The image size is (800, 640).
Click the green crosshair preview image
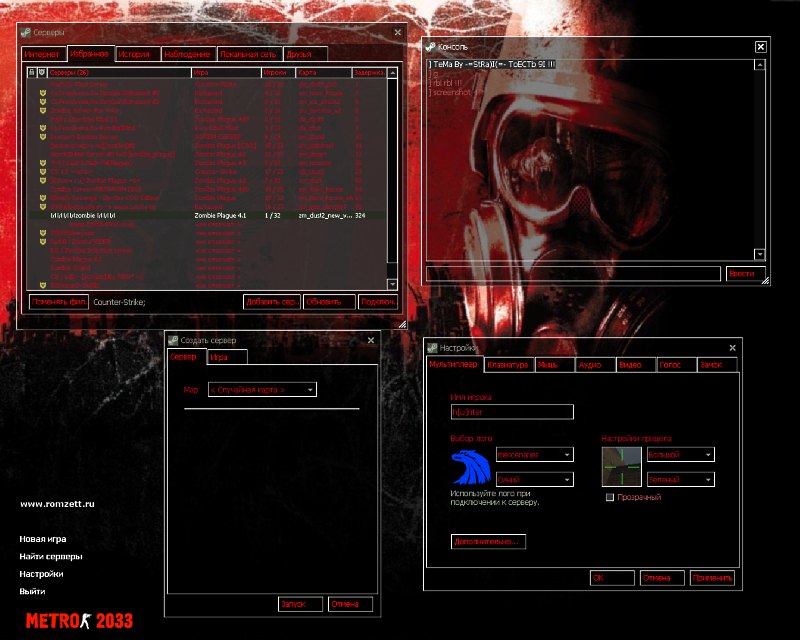click(x=621, y=467)
